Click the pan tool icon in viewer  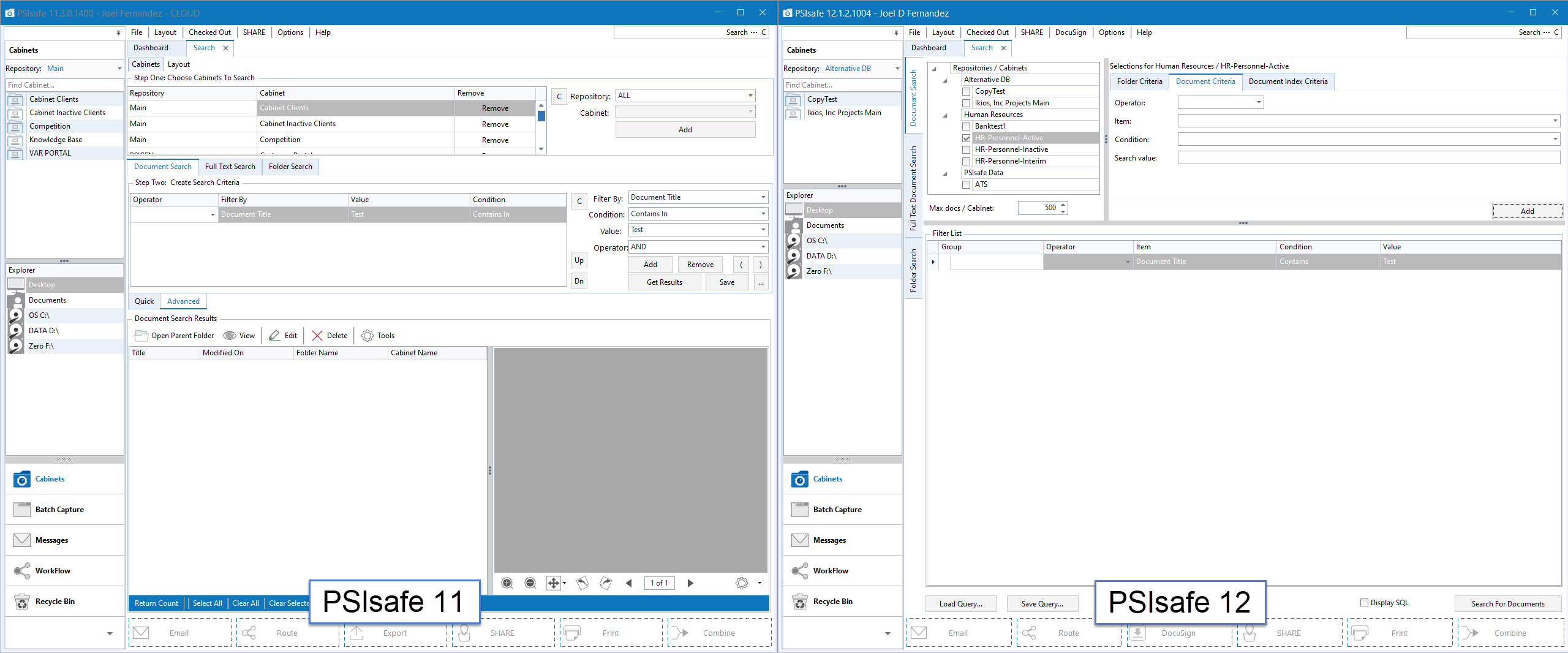click(x=553, y=583)
